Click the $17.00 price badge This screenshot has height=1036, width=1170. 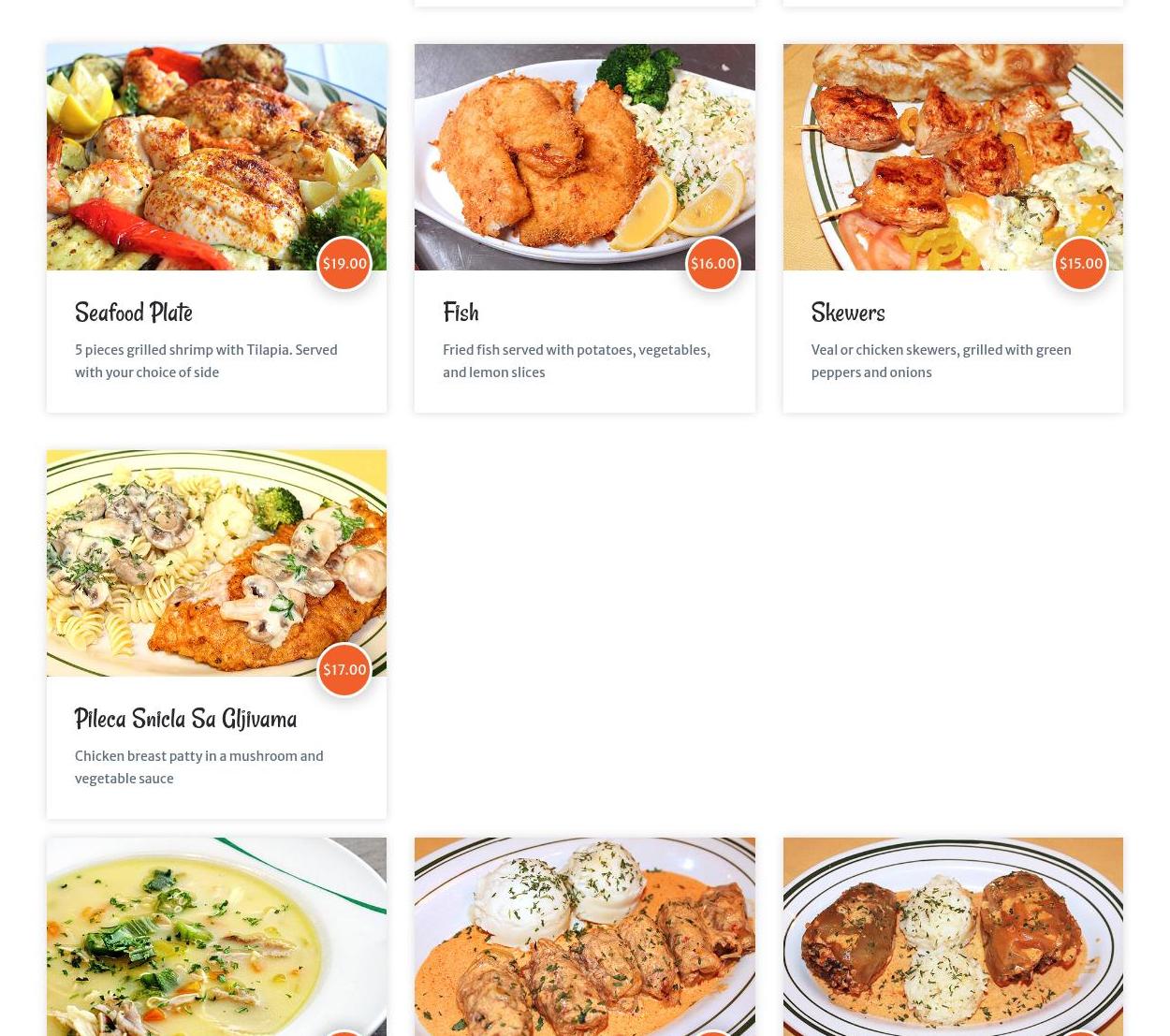click(344, 670)
